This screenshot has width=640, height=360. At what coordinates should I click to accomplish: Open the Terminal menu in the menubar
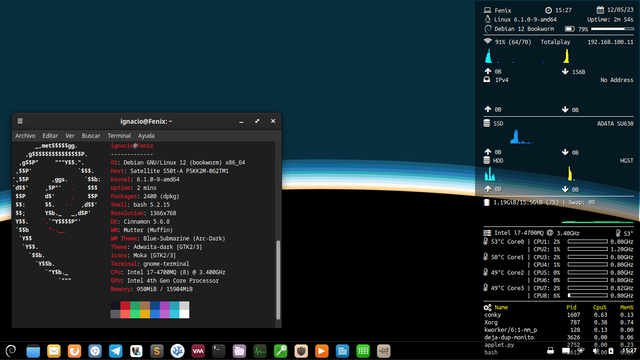[119, 136]
